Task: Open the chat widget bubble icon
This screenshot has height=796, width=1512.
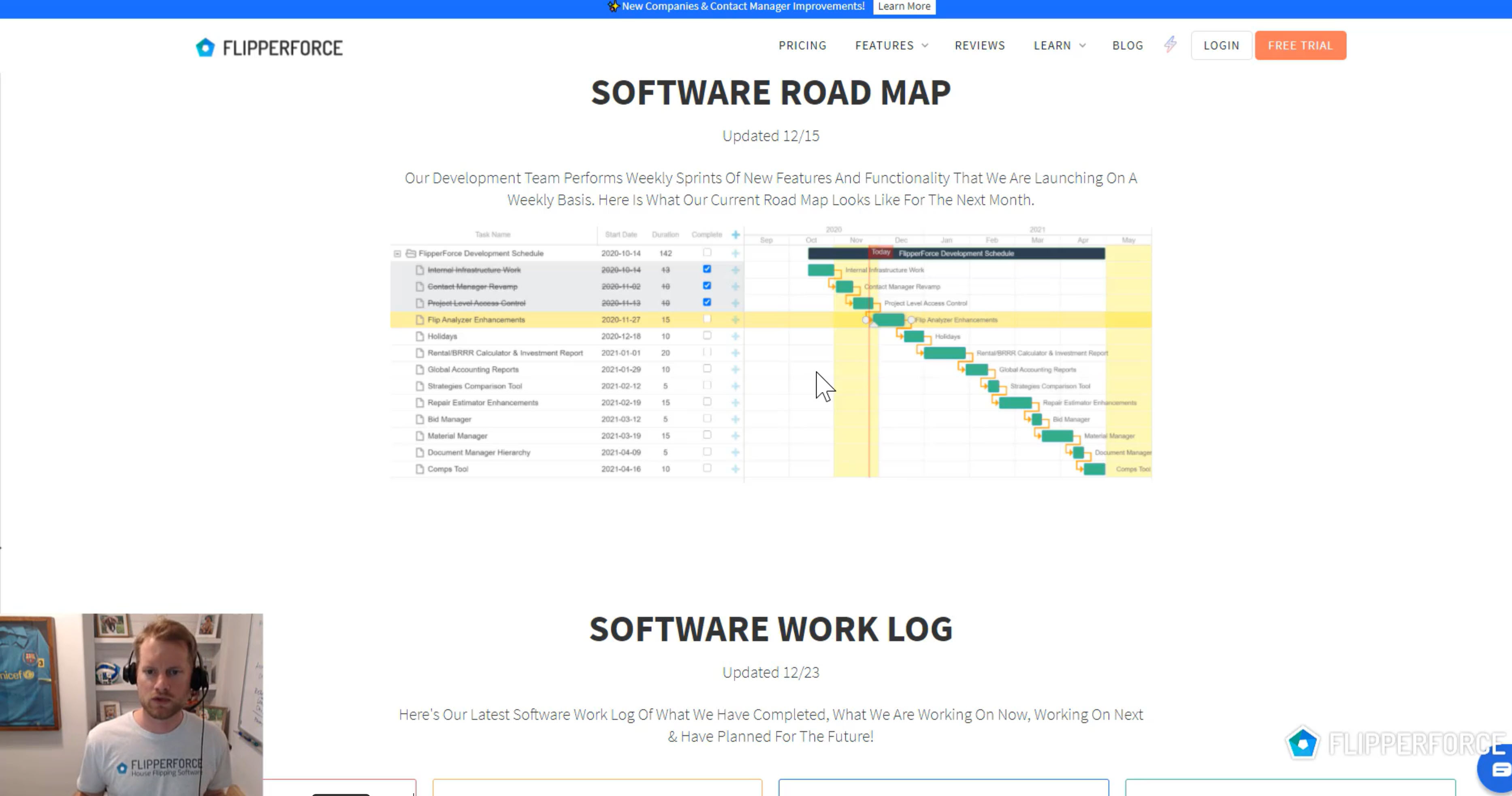Action: (1500, 769)
